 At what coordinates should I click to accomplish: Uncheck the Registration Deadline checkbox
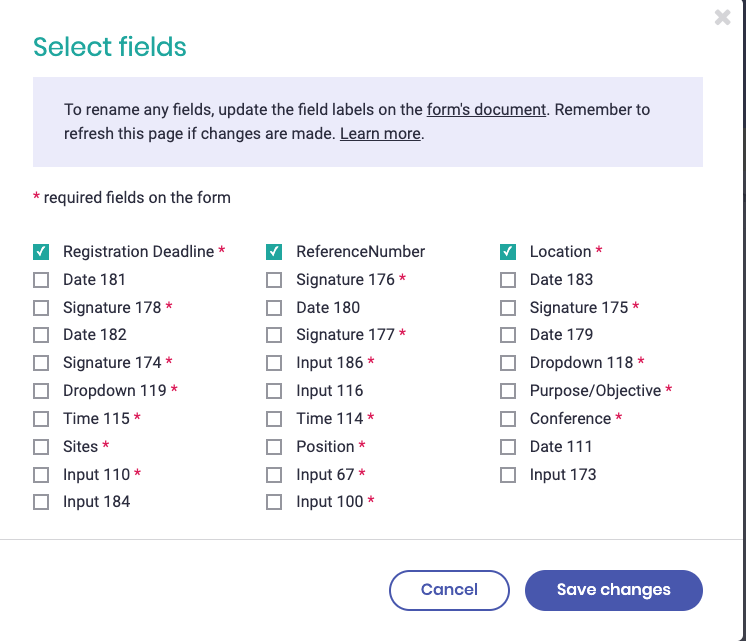[x=41, y=252]
